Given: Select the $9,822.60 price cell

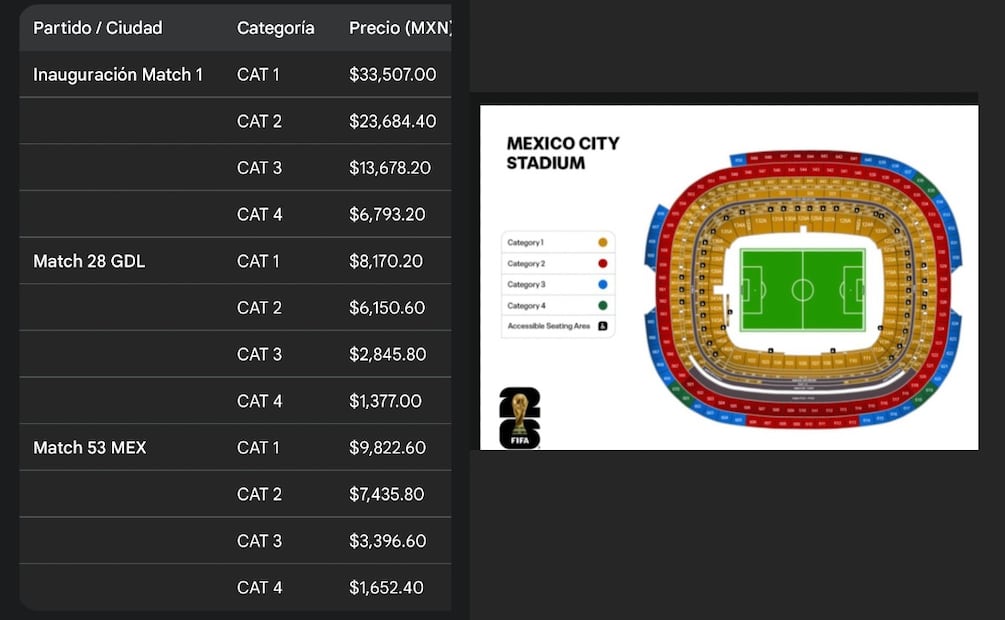Looking at the screenshot, I should pyautogui.click(x=387, y=448).
